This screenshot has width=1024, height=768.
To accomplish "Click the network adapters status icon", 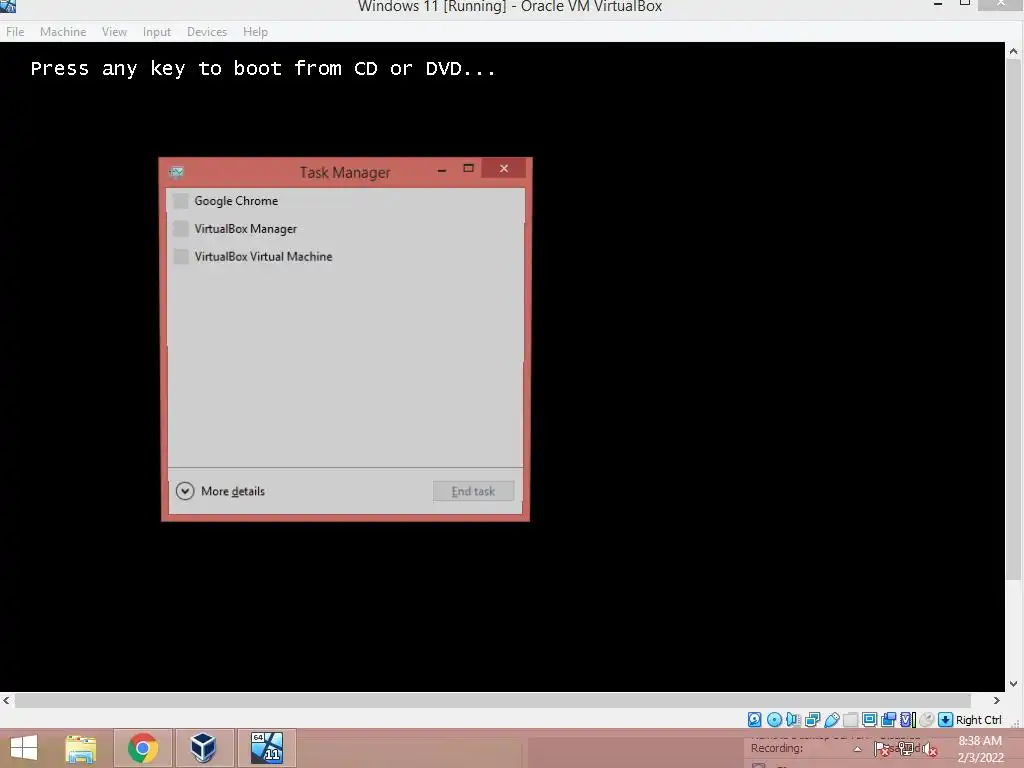I will tap(812, 720).
